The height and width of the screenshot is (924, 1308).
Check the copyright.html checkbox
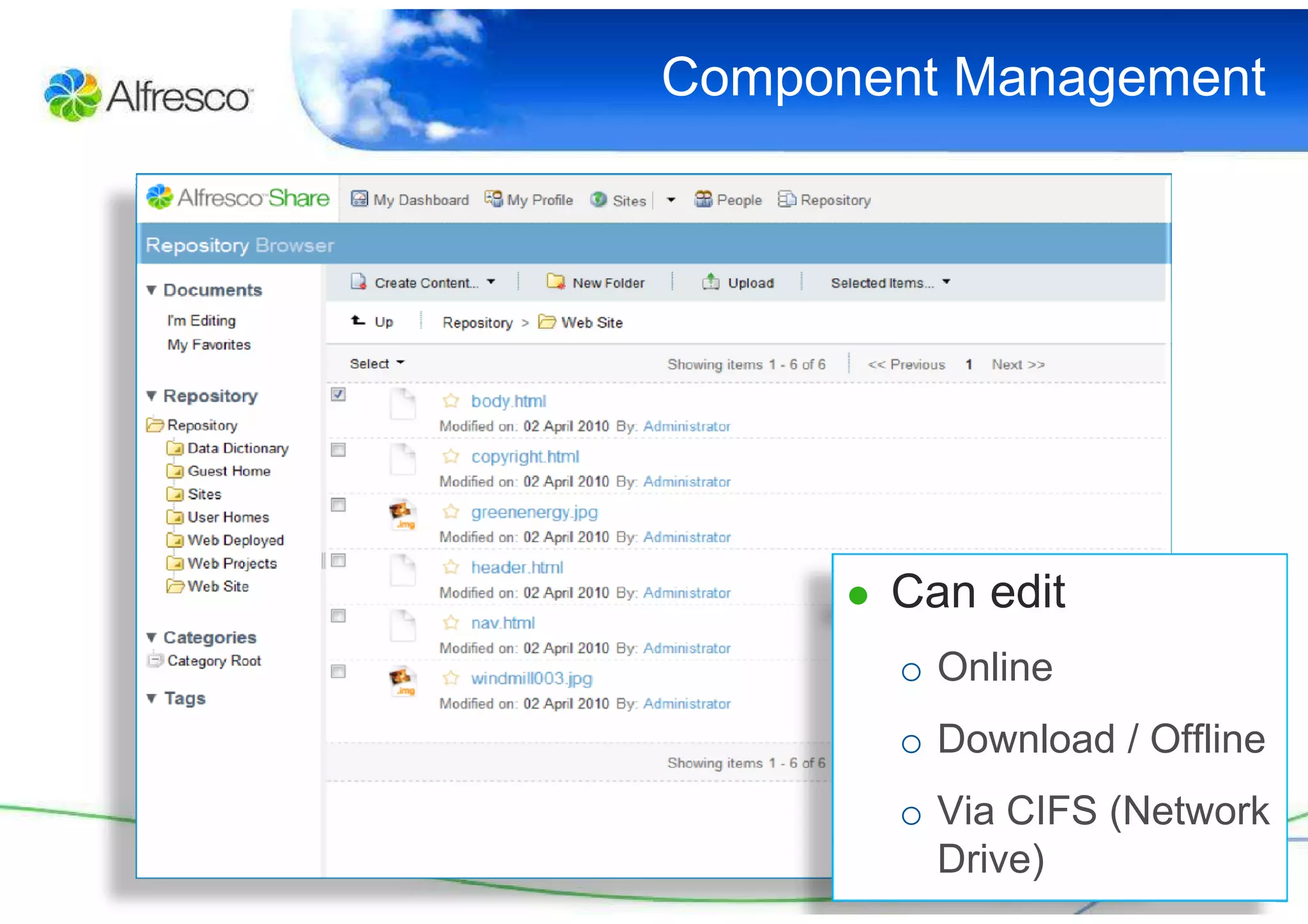point(338,450)
